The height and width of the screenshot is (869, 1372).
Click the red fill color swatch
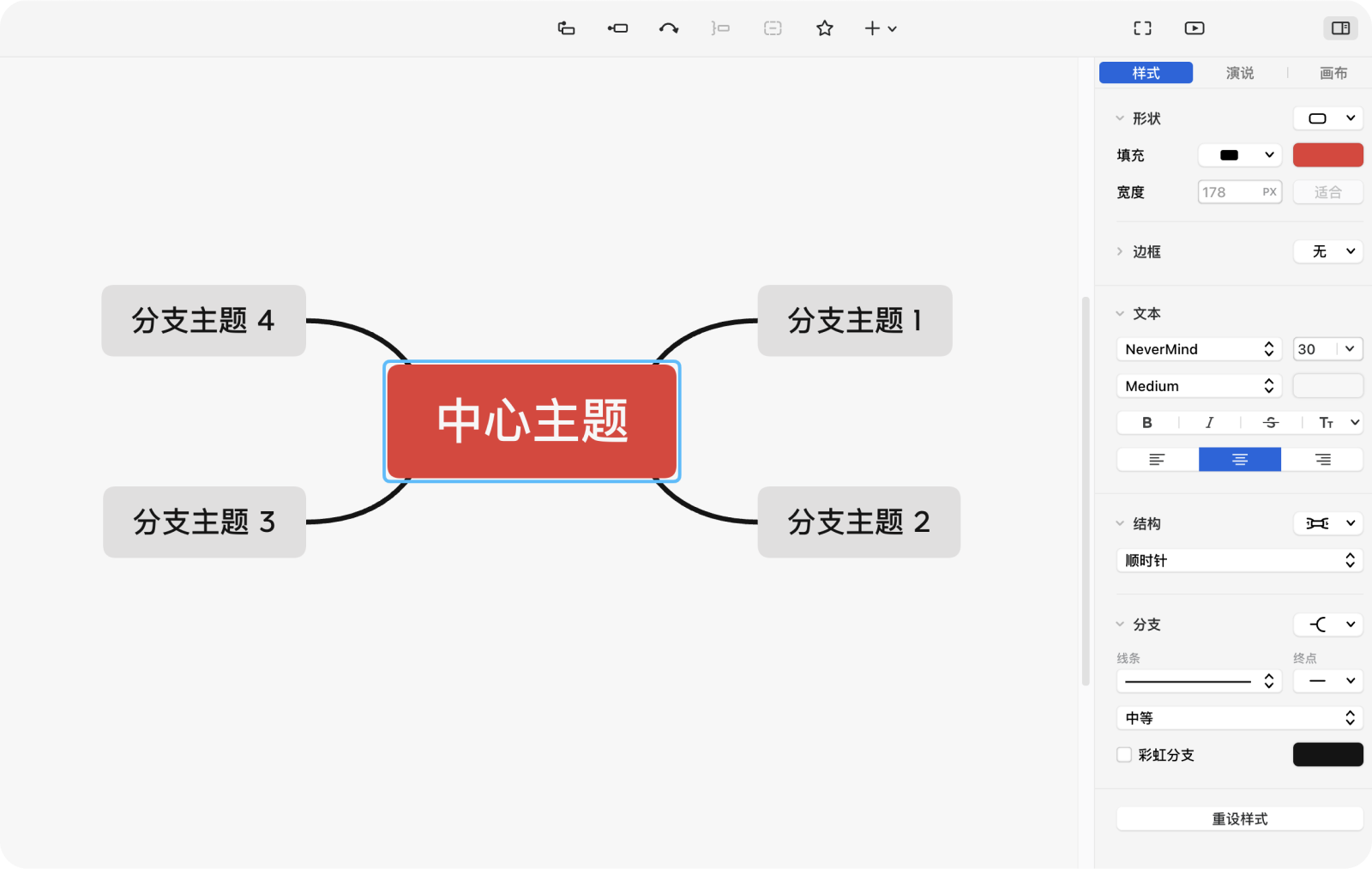(x=1327, y=155)
